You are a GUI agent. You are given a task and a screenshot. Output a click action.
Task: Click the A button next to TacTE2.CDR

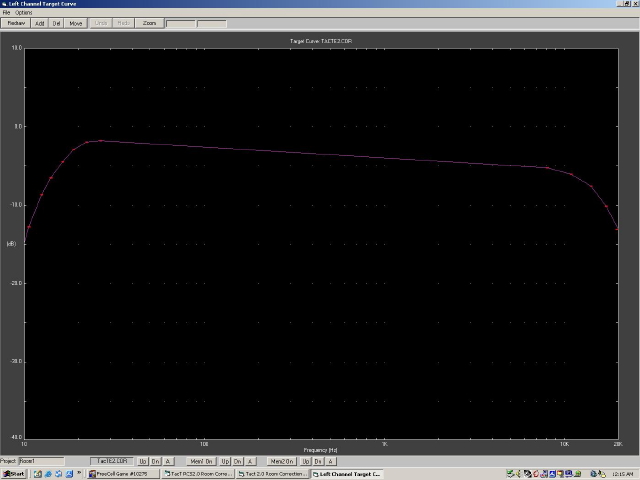tap(168, 462)
